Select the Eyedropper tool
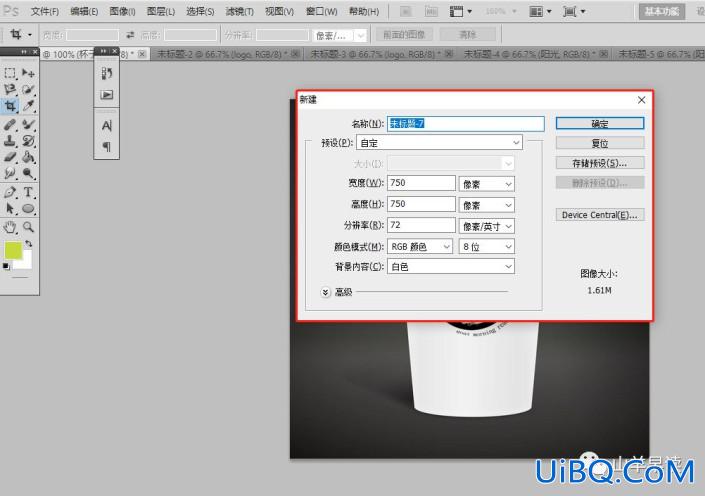This screenshot has width=705, height=496. (x=28, y=106)
